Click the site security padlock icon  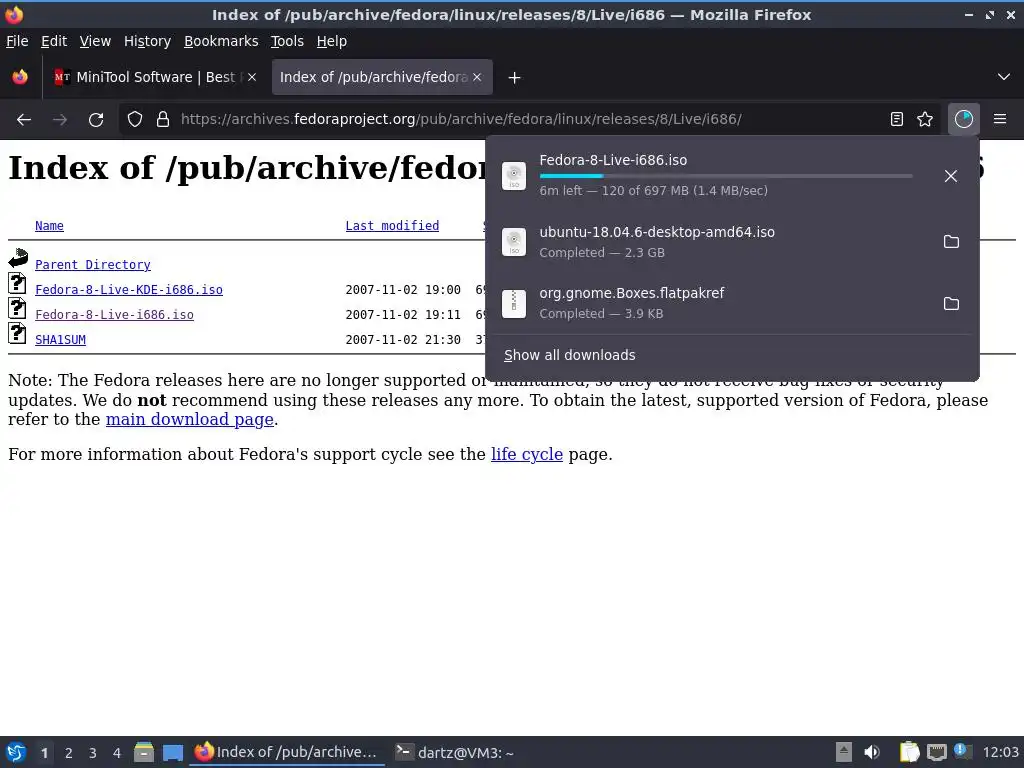click(163, 120)
